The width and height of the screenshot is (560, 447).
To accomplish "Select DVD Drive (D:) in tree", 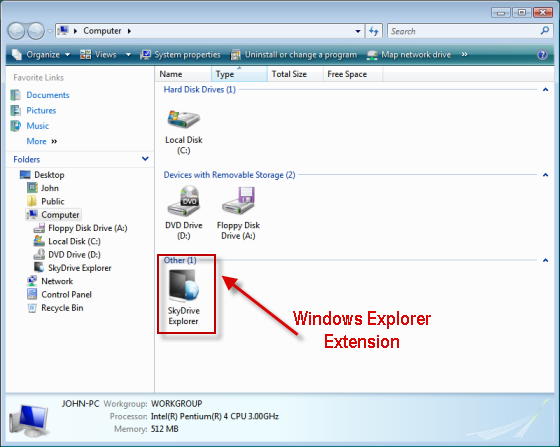I will point(67,254).
